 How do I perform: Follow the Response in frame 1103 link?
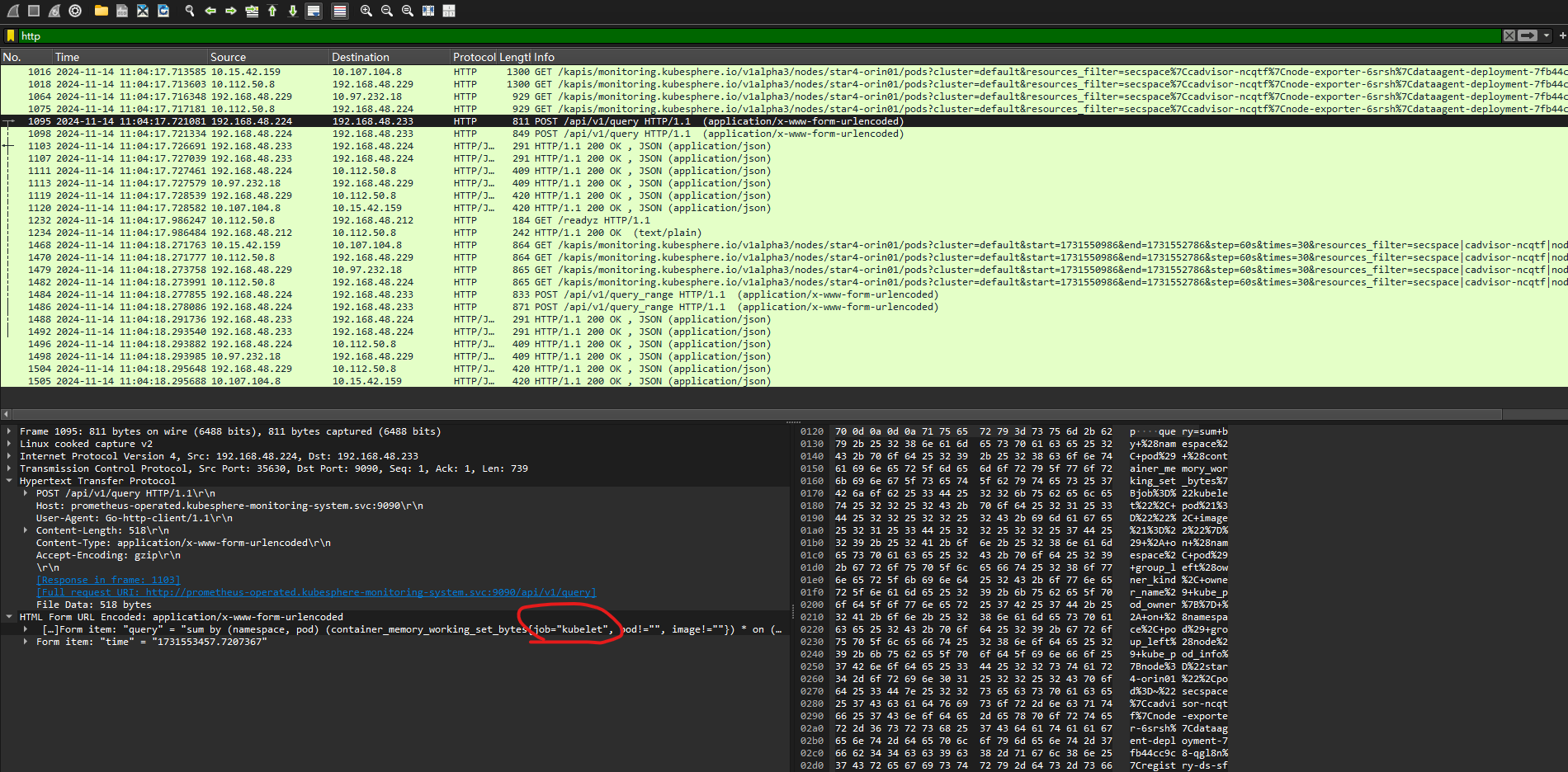click(x=108, y=580)
